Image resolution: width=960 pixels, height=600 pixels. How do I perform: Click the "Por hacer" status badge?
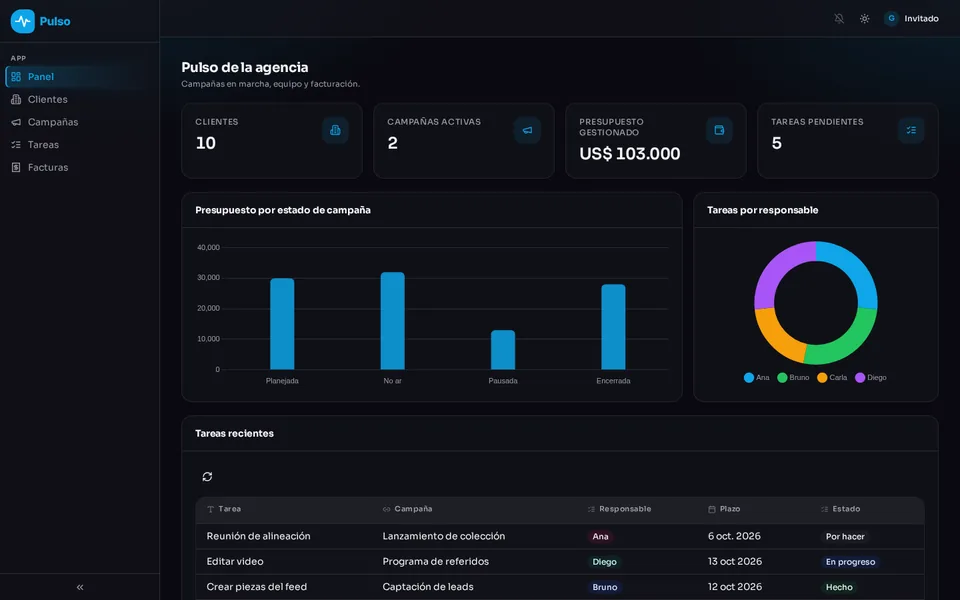[x=845, y=537]
